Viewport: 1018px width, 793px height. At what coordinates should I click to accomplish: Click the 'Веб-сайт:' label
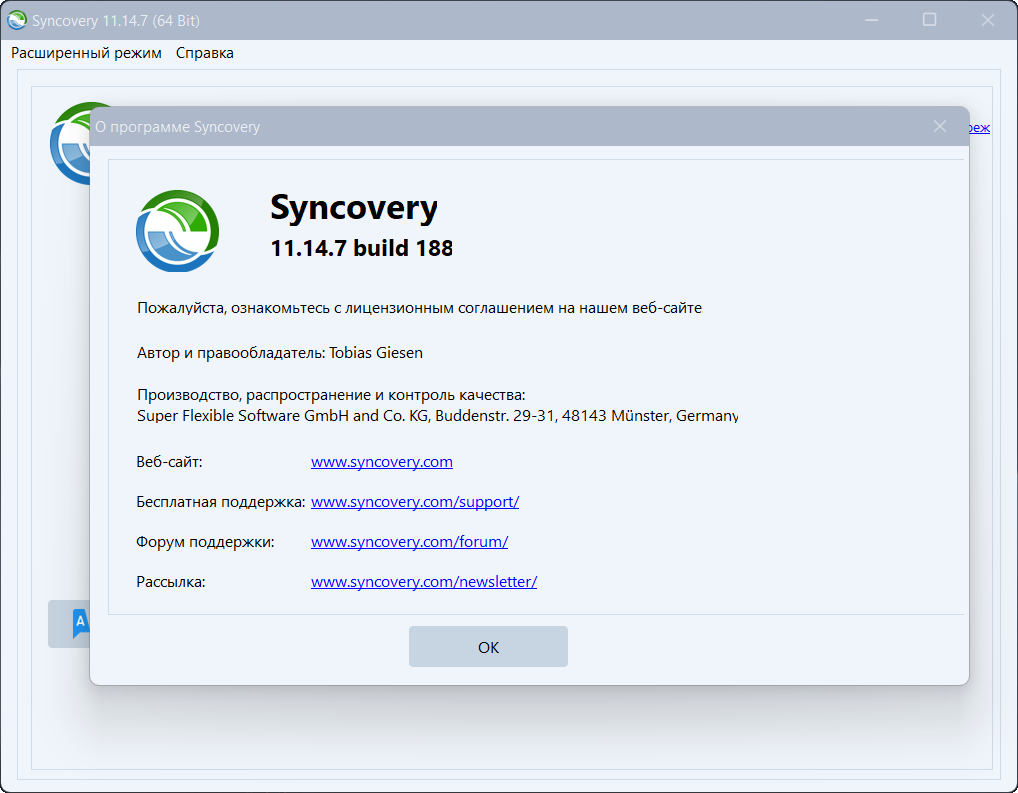click(x=169, y=462)
